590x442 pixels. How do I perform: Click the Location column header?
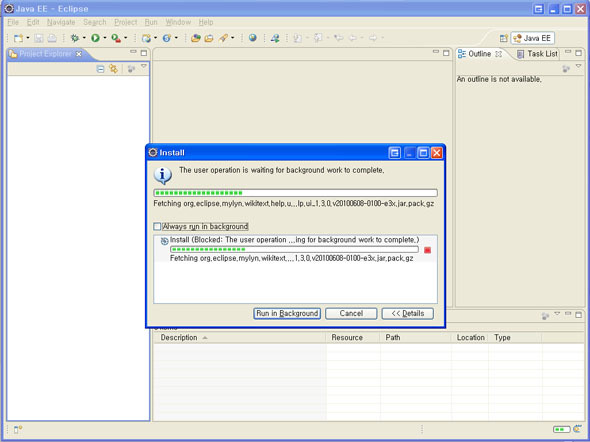470,337
